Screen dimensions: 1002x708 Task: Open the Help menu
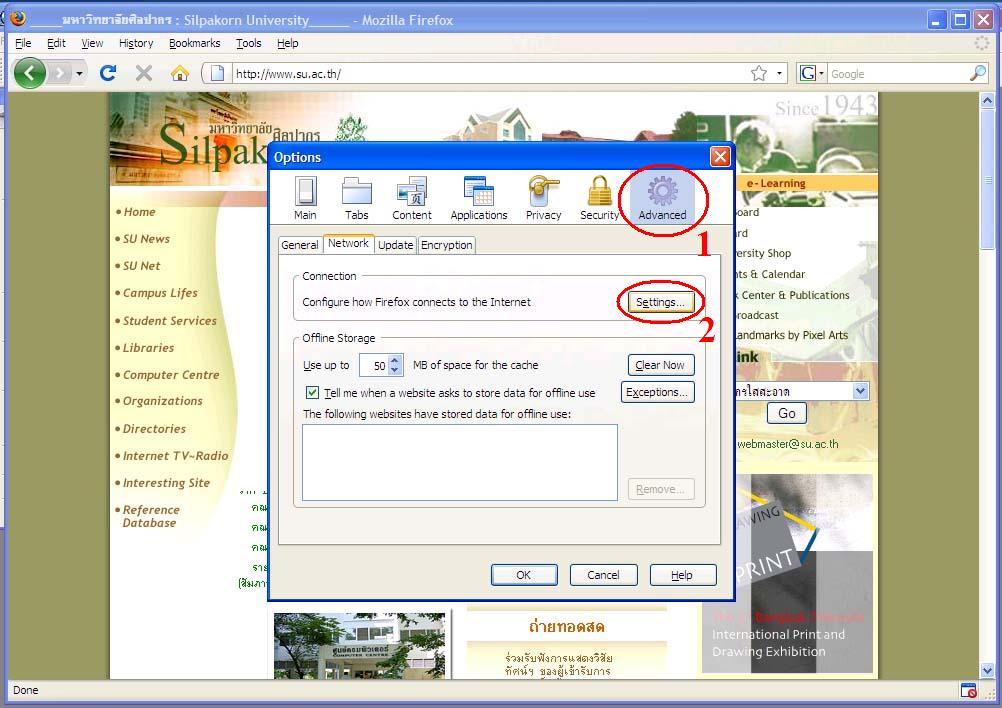(288, 43)
